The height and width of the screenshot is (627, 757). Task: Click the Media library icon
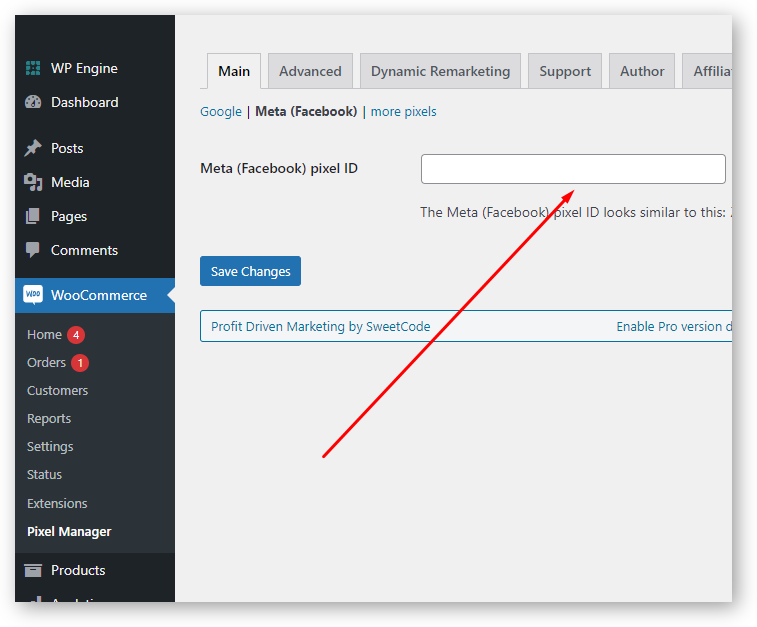33,182
